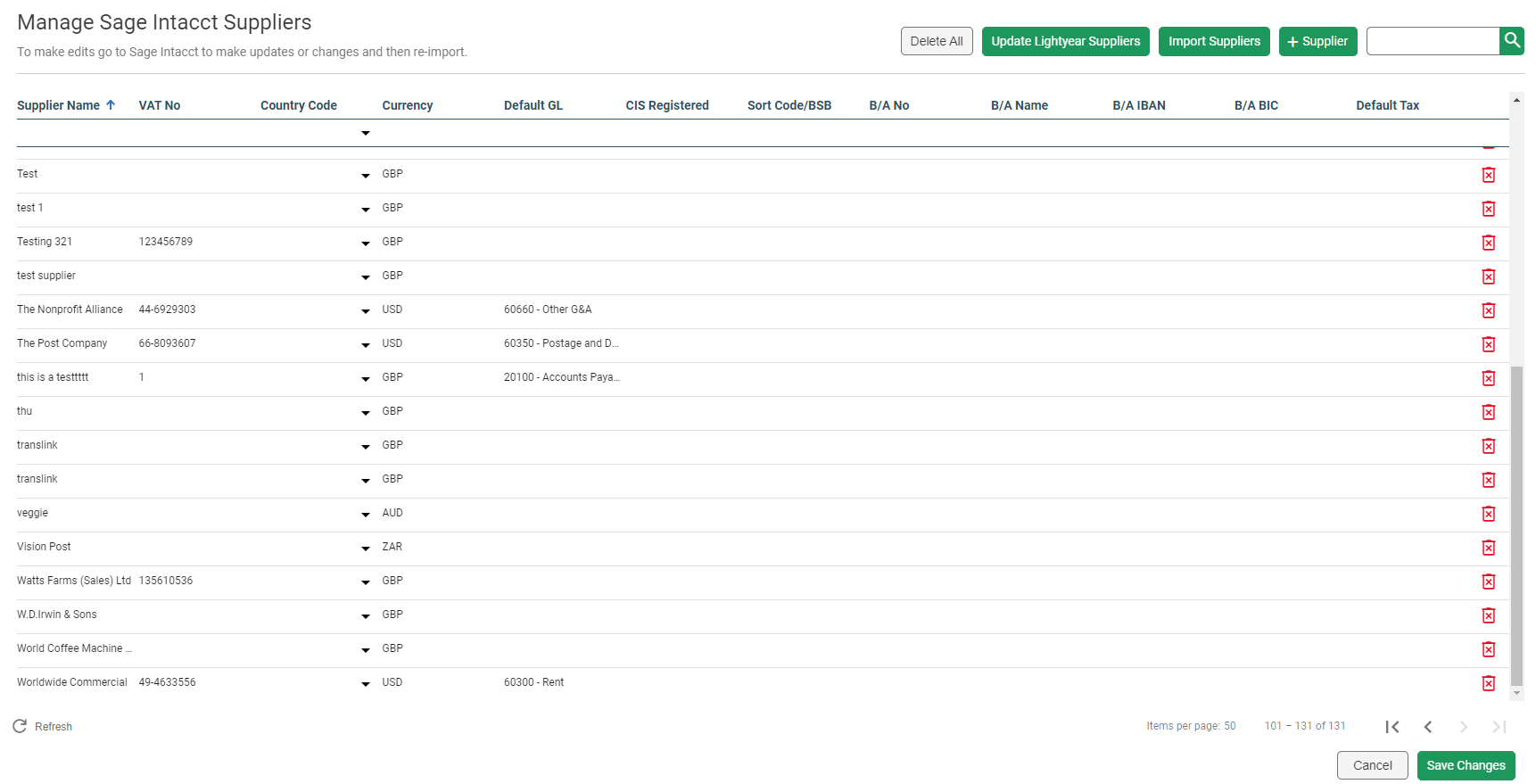The image size is (1536, 784).
Task: Select the AUD currency cell
Action: 392,513
